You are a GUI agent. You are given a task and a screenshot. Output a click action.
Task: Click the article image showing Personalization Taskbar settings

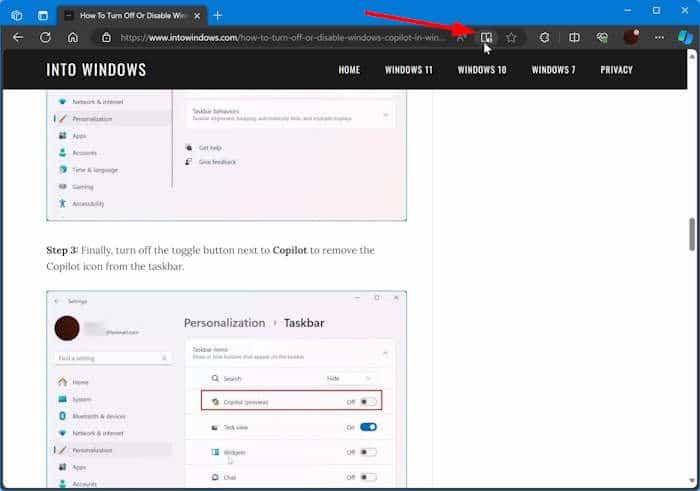coord(226,389)
